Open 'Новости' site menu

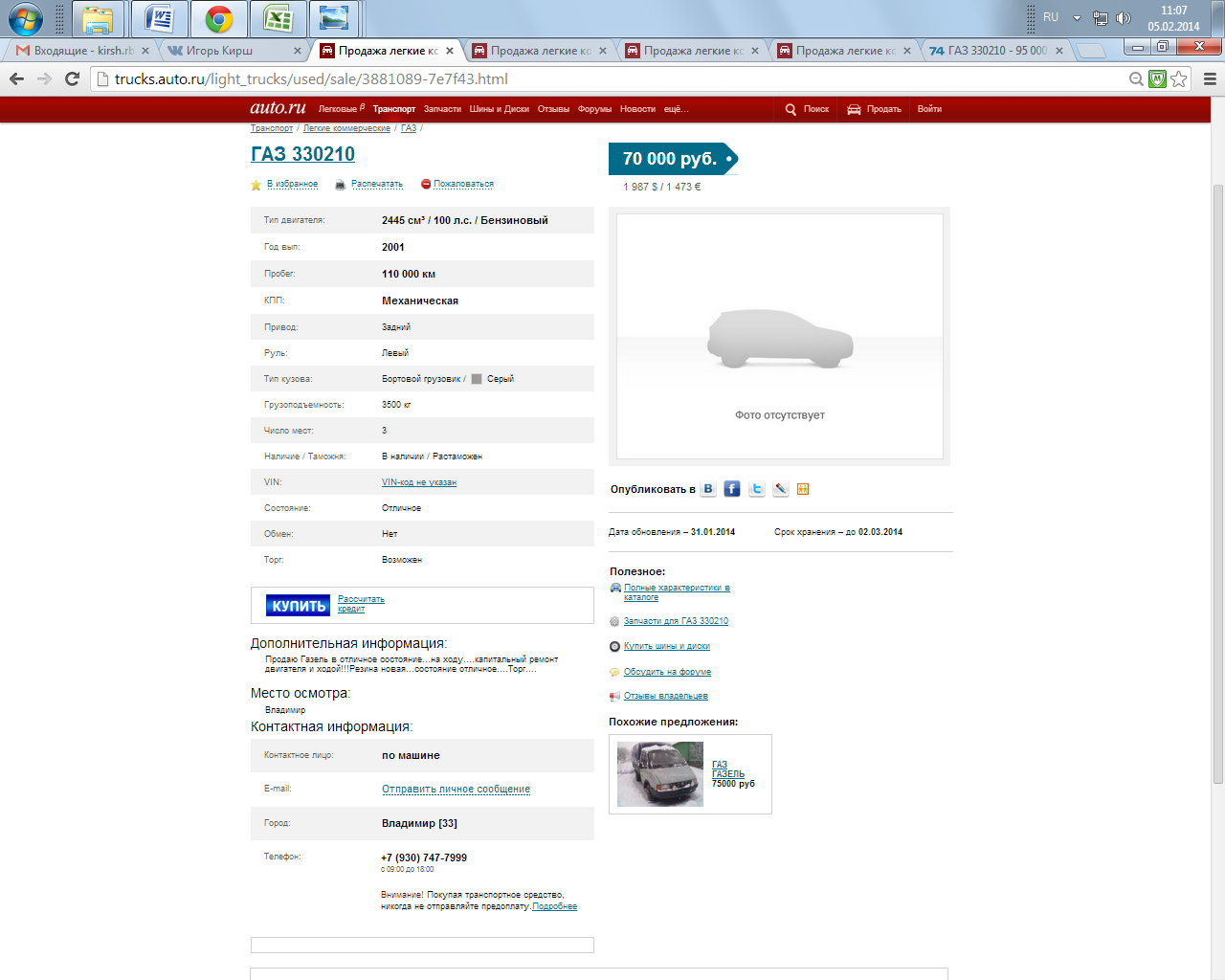[637, 109]
